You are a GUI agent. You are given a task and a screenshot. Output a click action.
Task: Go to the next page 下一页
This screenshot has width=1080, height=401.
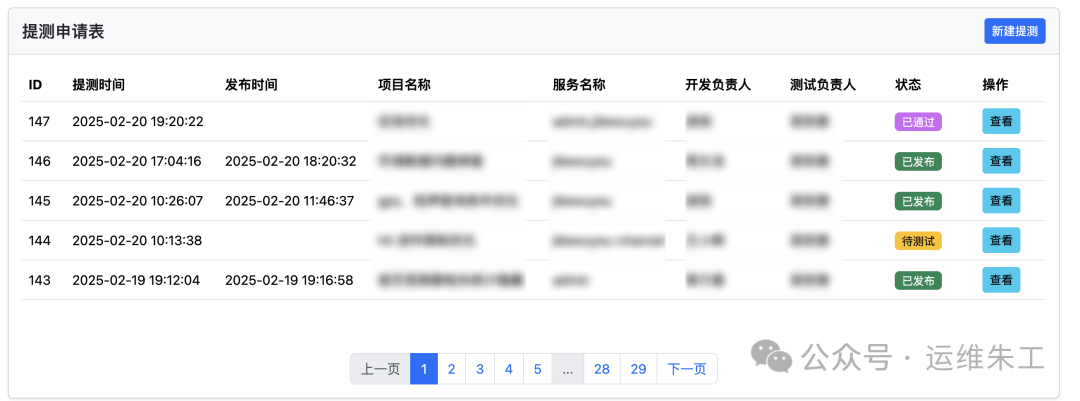pos(686,369)
